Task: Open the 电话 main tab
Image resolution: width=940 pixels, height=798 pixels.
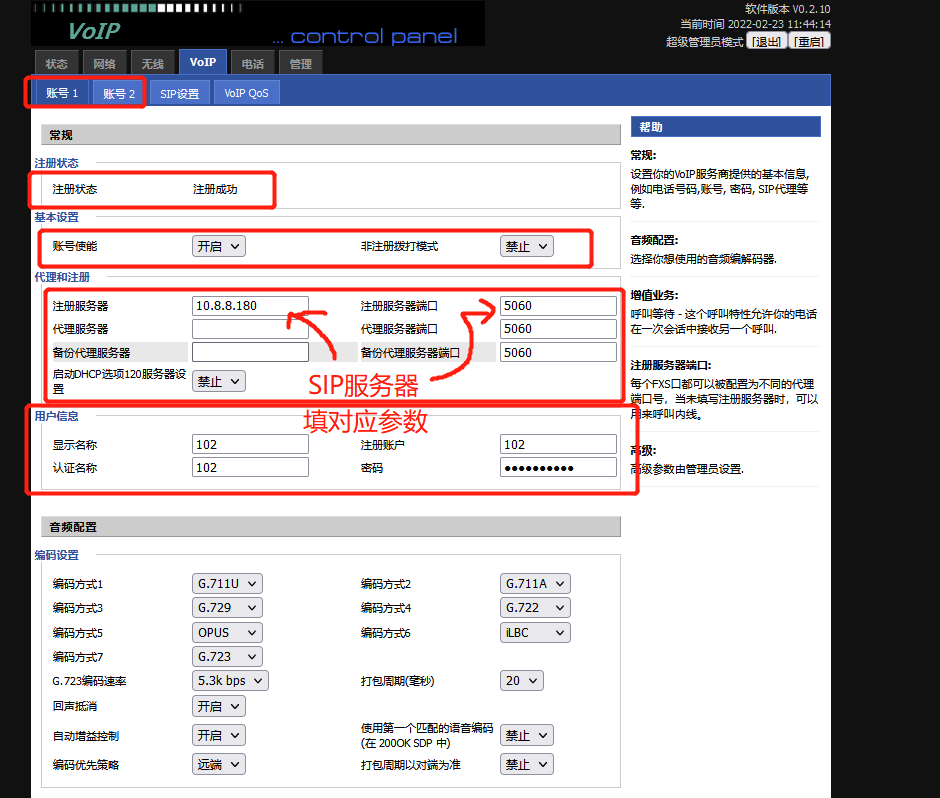Action: (253, 64)
